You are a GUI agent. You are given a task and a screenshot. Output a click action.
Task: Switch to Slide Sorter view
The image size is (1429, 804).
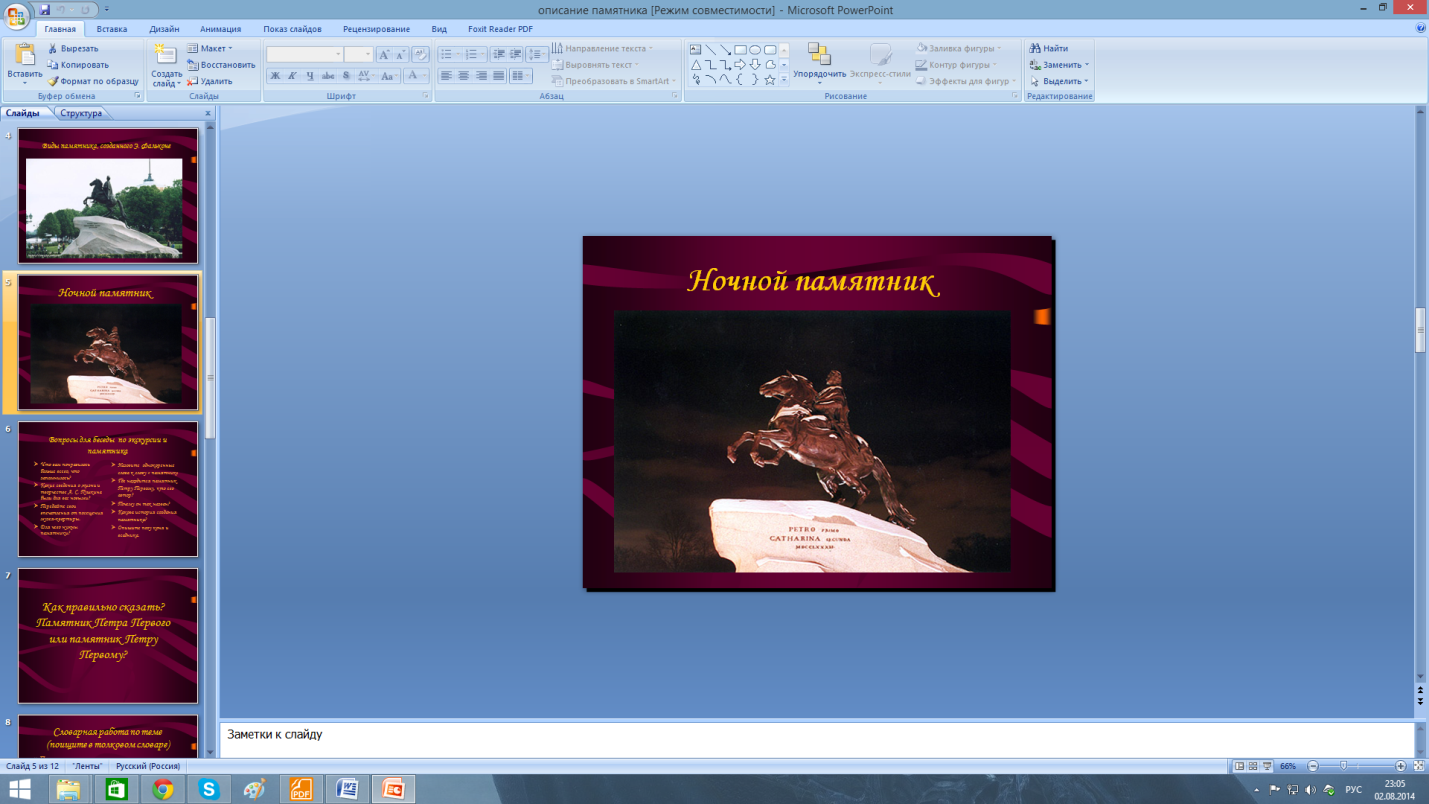point(1253,766)
